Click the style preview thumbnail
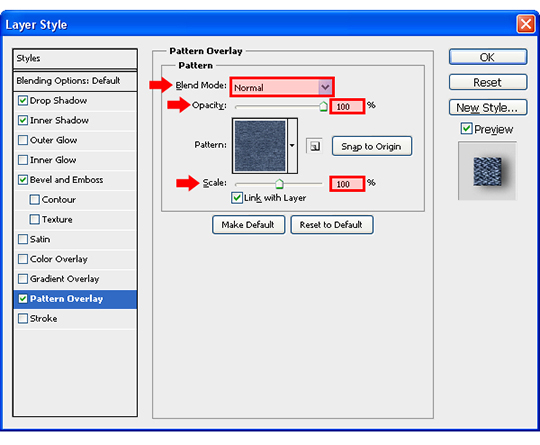Image resolution: width=540 pixels, height=445 pixels. [x=487, y=171]
